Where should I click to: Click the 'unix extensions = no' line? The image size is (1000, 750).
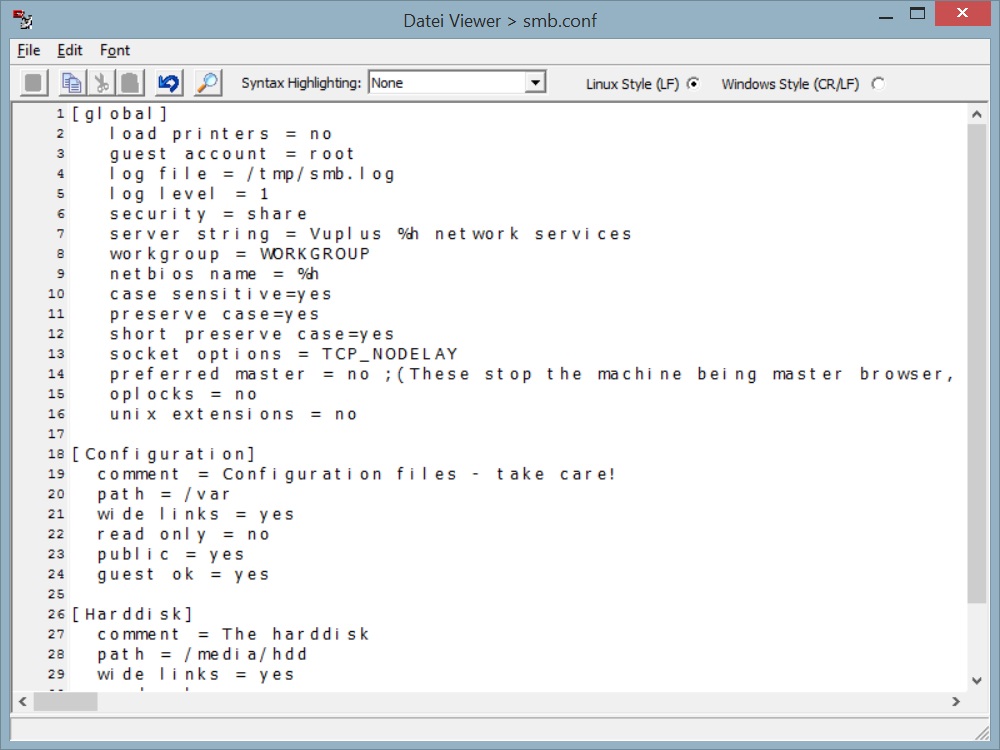pyautogui.click(x=233, y=415)
